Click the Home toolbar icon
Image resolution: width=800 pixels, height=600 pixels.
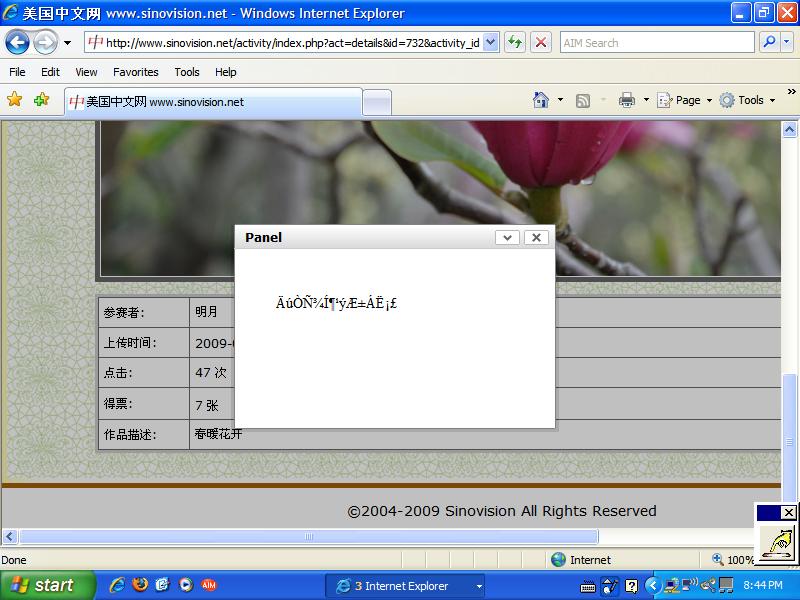[541, 100]
